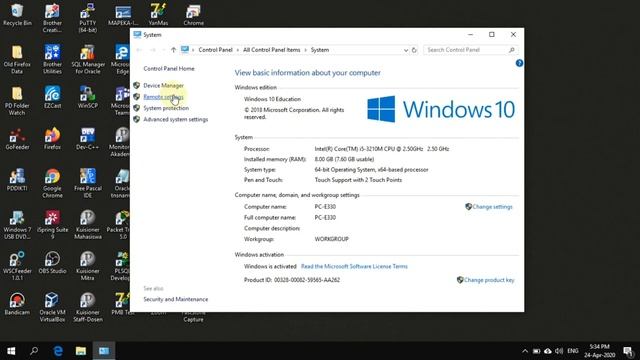
Task: Open System protection link
Action: pos(166,108)
